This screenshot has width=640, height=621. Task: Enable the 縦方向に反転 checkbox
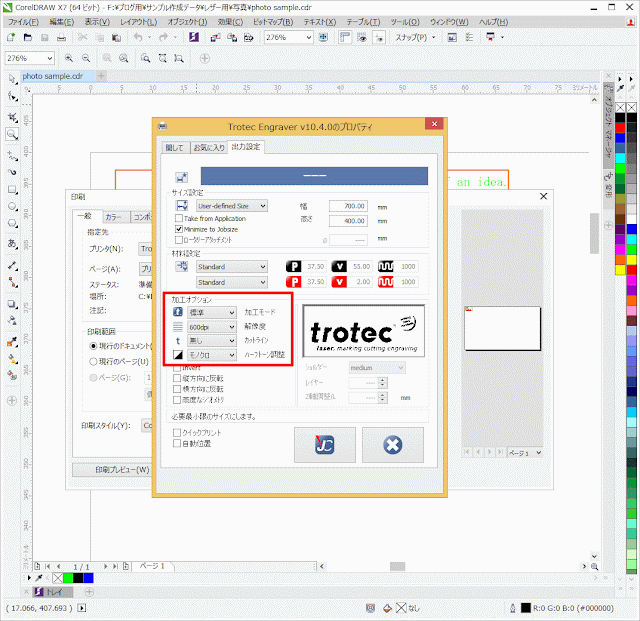click(x=177, y=378)
